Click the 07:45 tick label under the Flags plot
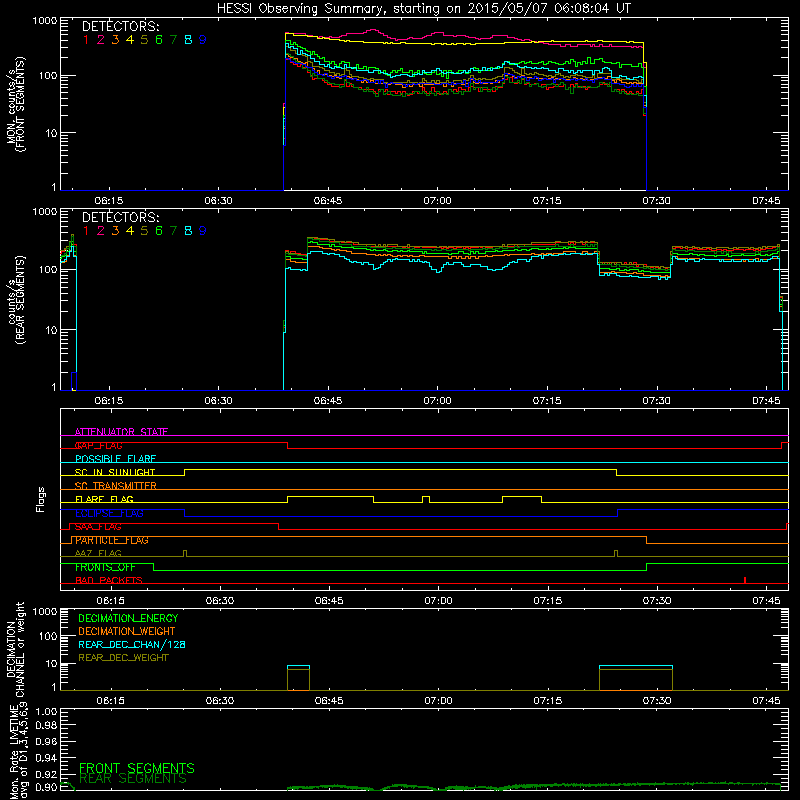The height and width of the screenshot is (800, 800). (766, 601)
